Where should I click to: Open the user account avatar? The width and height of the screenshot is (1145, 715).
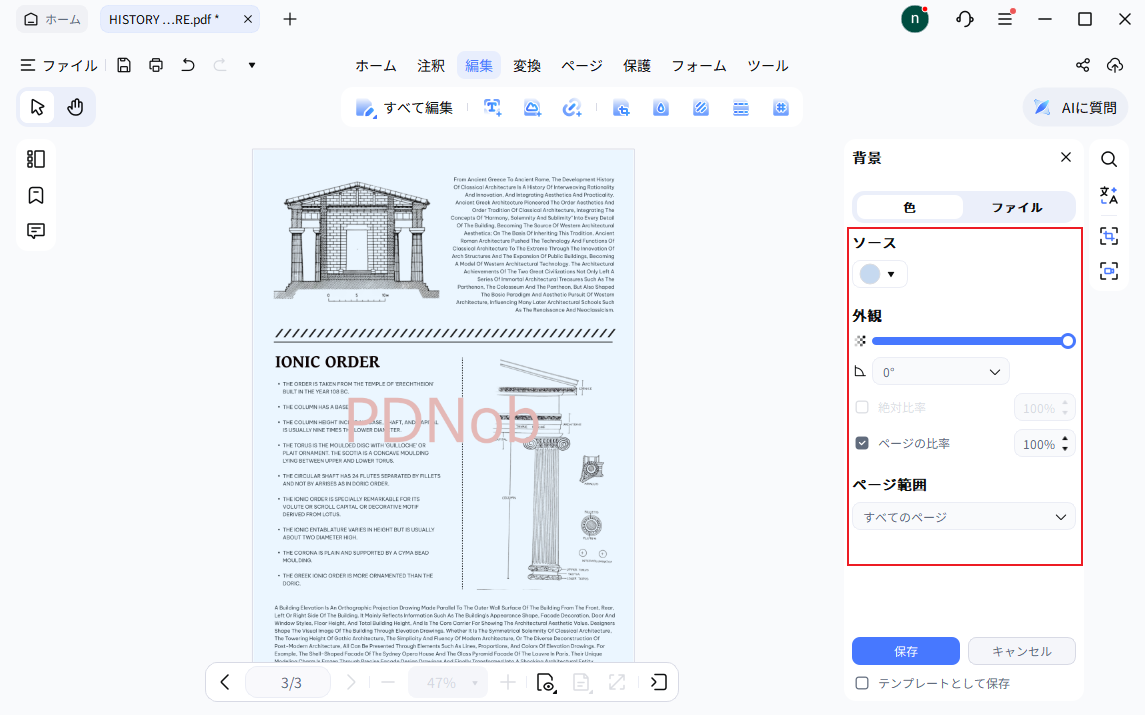(914, 19)
